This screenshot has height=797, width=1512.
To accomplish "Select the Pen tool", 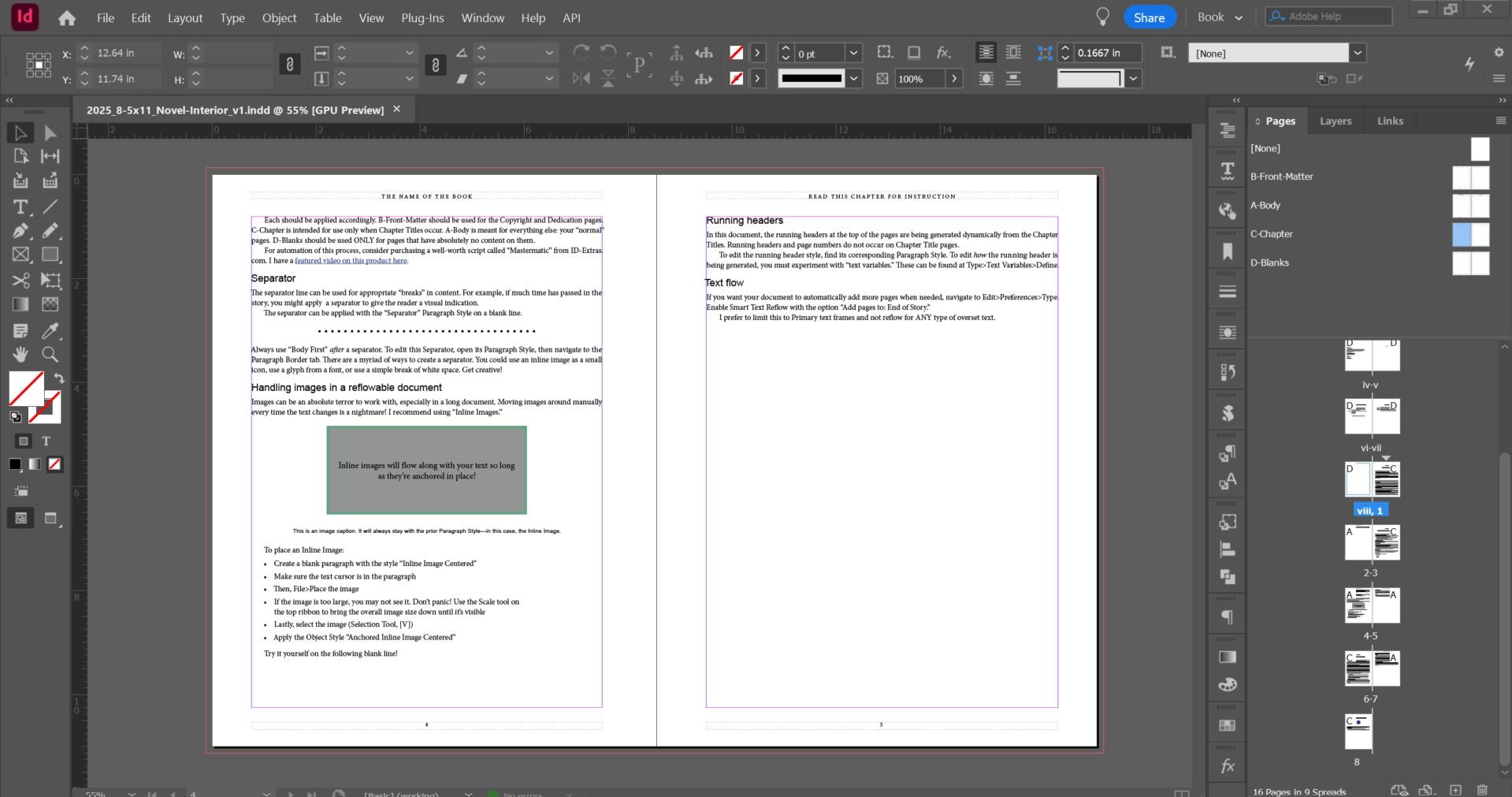I will [x=20, y=231].
